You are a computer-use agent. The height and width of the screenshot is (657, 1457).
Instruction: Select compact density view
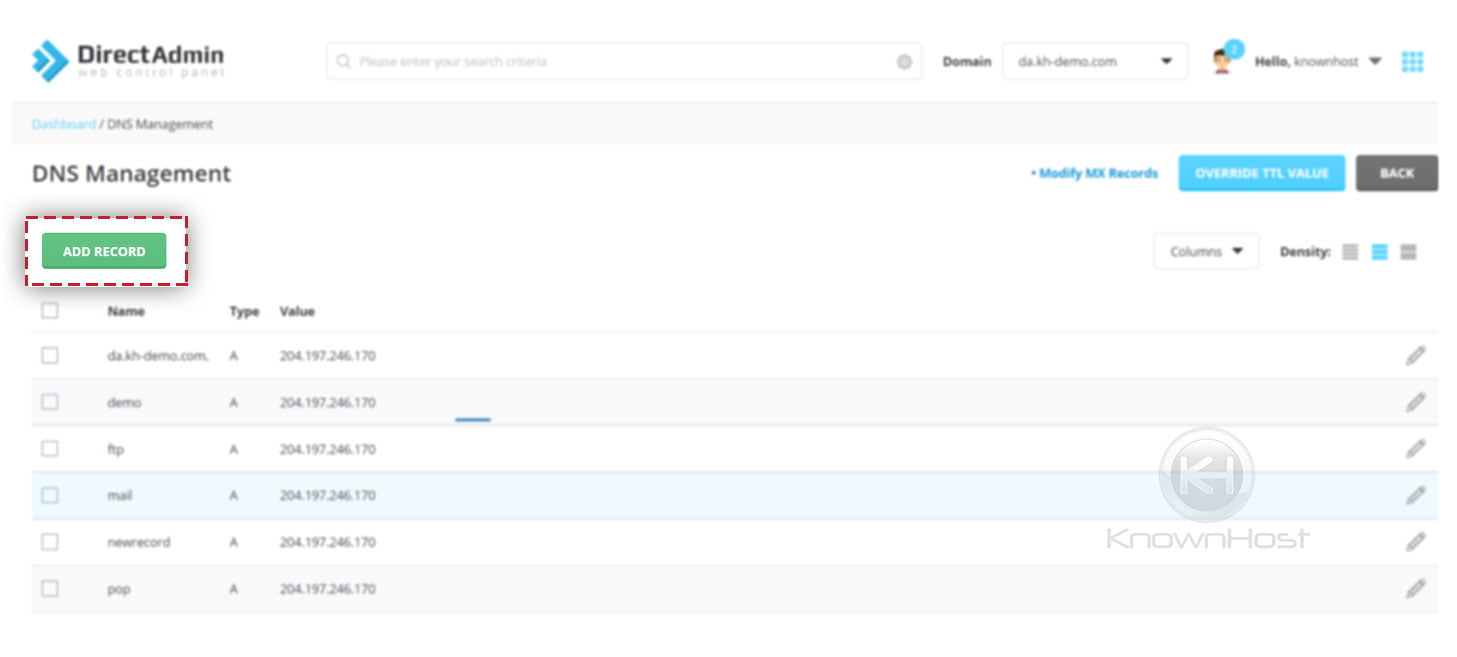point(1350,251)
